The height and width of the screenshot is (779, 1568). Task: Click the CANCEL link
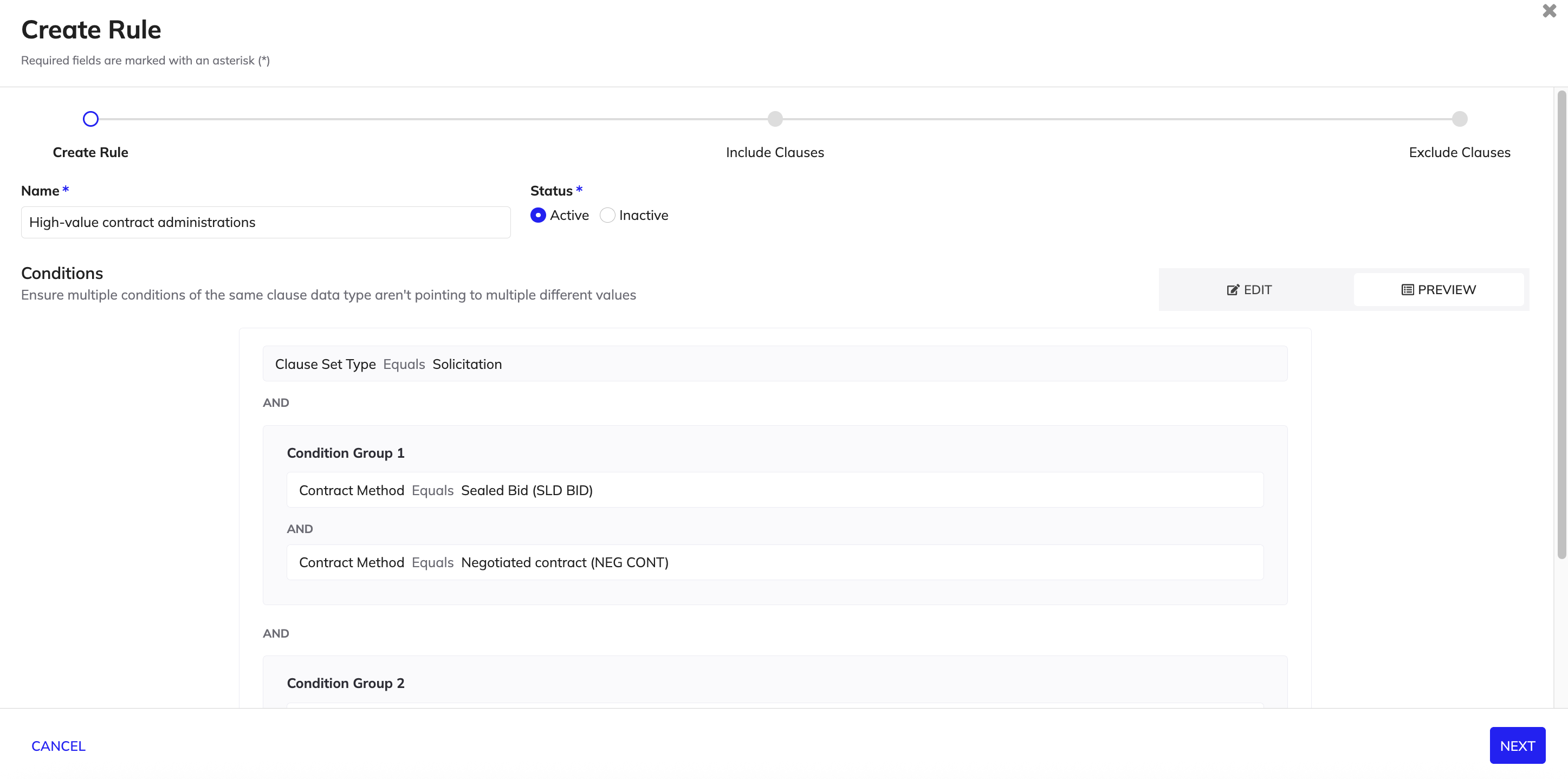59,746
